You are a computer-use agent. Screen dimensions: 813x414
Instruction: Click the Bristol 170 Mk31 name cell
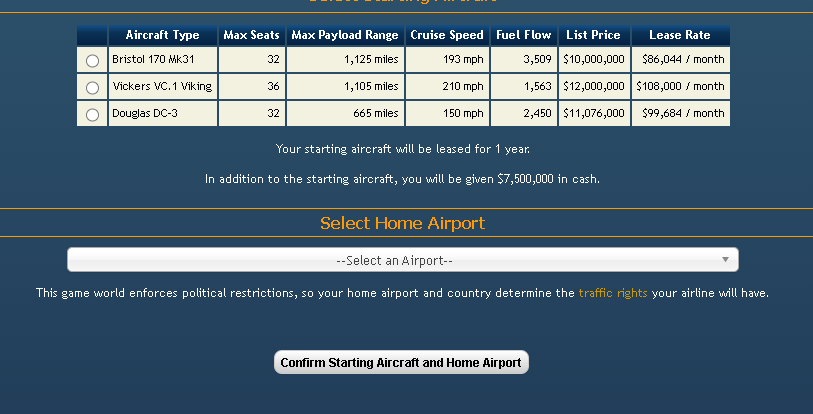click(163, 59)
